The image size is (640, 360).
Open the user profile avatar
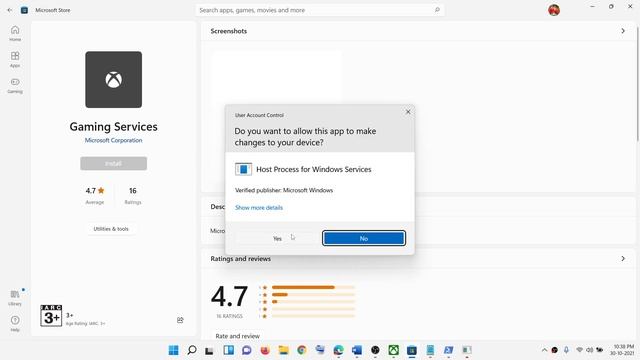(x=554, y=10)
